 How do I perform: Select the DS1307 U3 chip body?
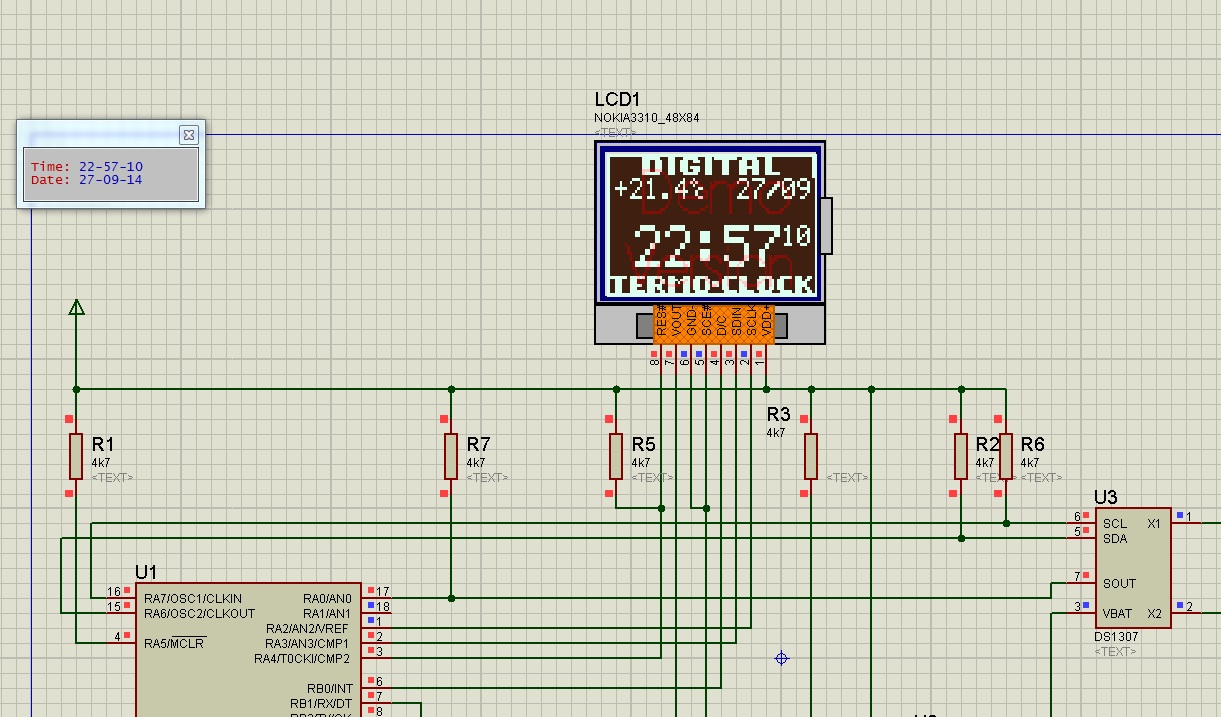(1132, 568)
